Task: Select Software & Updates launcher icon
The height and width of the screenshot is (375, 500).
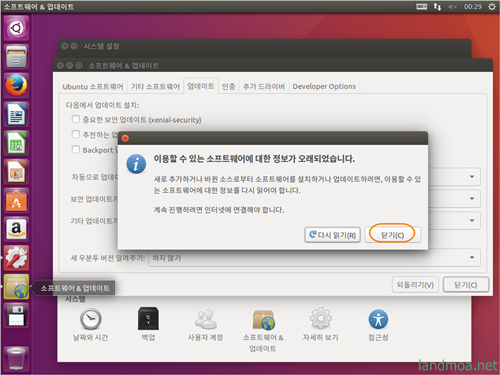Action: [x=16, y=287]
